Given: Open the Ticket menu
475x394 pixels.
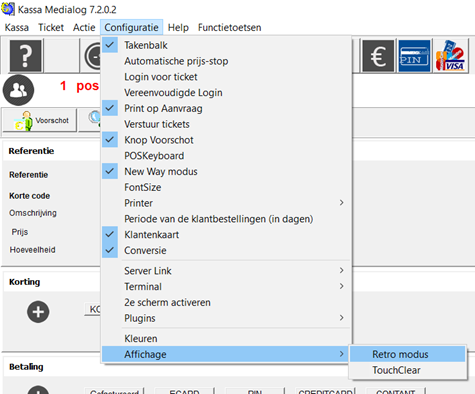Looking at the screenshot, I should [51, 27].
